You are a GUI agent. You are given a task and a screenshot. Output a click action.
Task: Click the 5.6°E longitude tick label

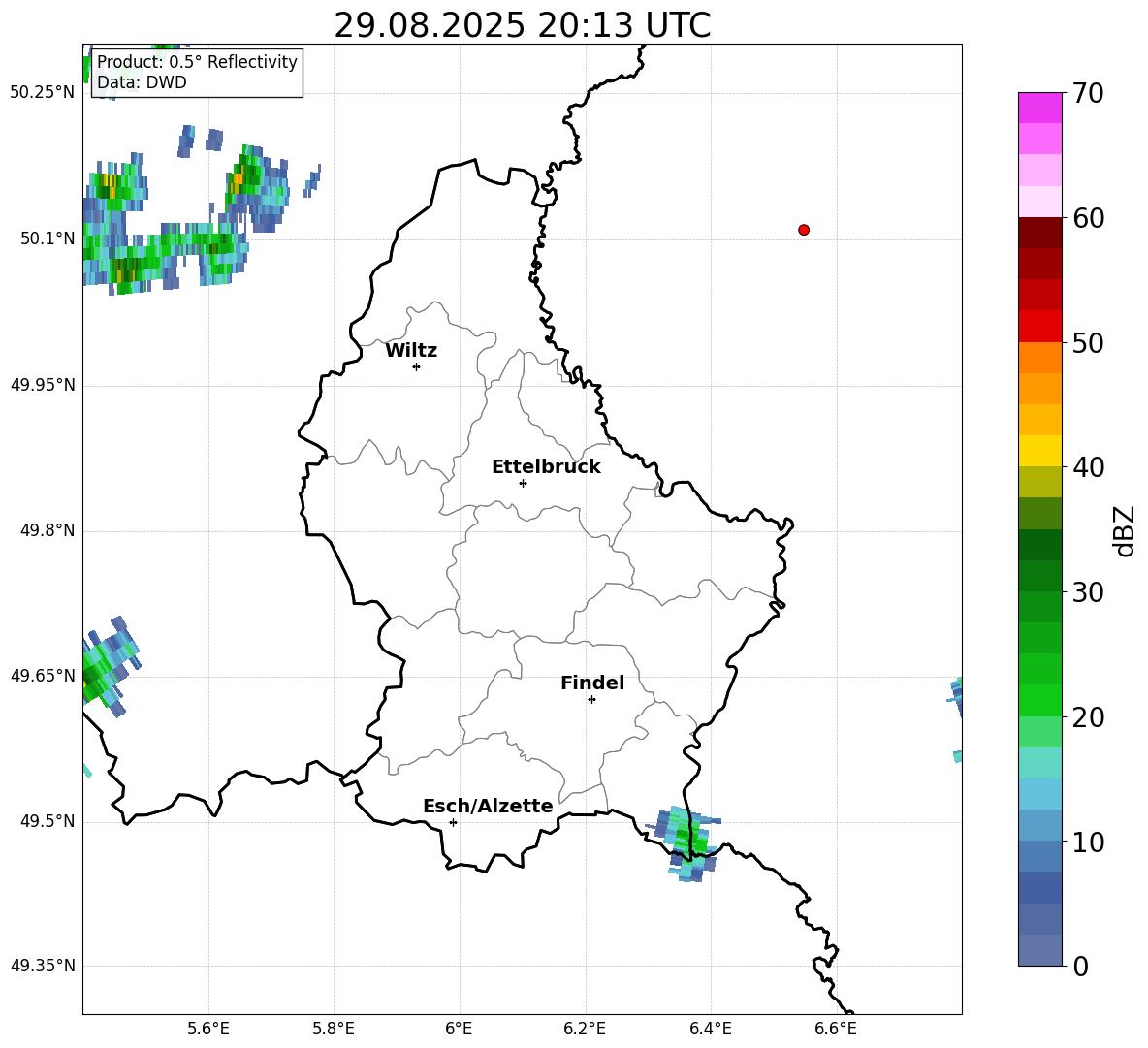[x=208, y=1029]
